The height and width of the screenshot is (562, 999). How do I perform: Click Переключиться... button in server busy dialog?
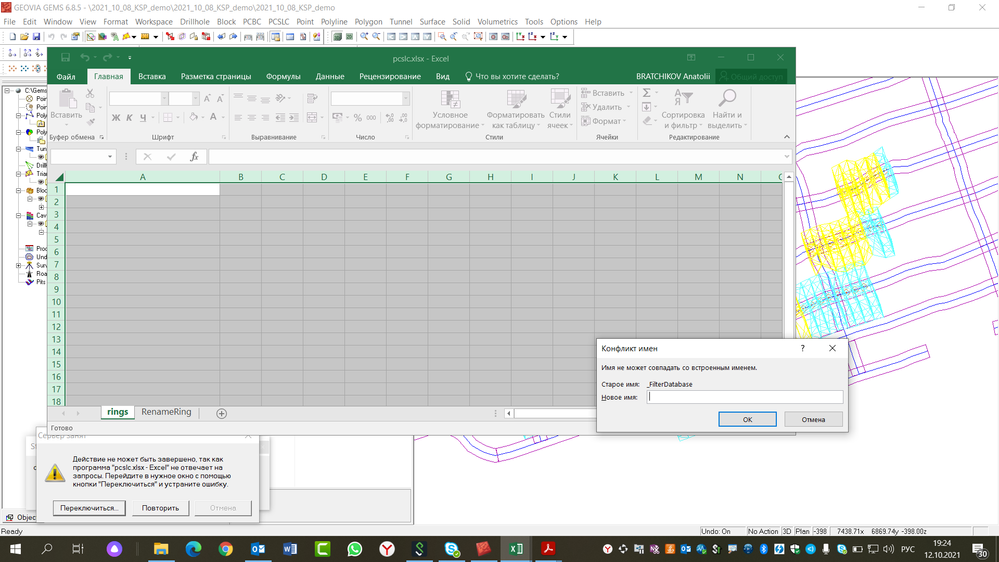coord(89,508)
